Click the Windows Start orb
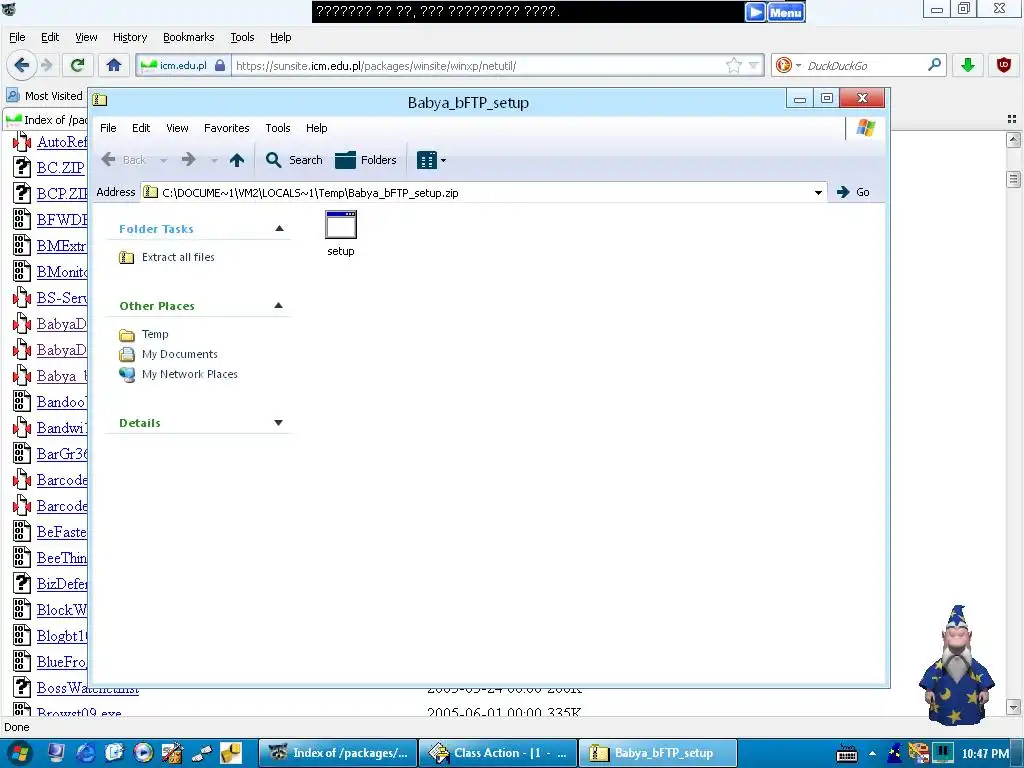Screen dimensions: 1024x768 [x=18, y=753]
